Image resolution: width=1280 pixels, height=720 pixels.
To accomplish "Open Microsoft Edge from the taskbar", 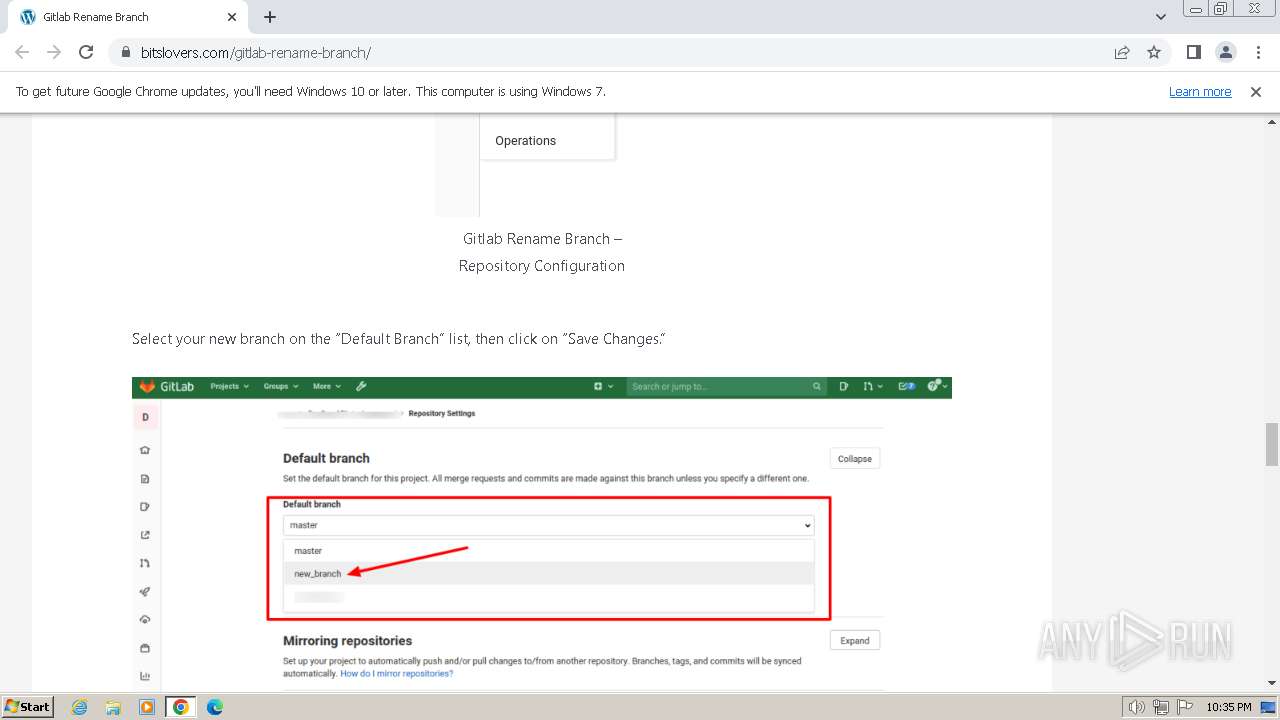I will (214, 707).
